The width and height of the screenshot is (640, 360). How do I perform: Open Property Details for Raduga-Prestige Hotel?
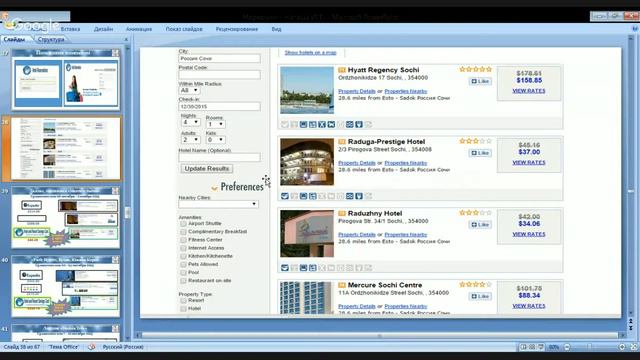(357, 163)
